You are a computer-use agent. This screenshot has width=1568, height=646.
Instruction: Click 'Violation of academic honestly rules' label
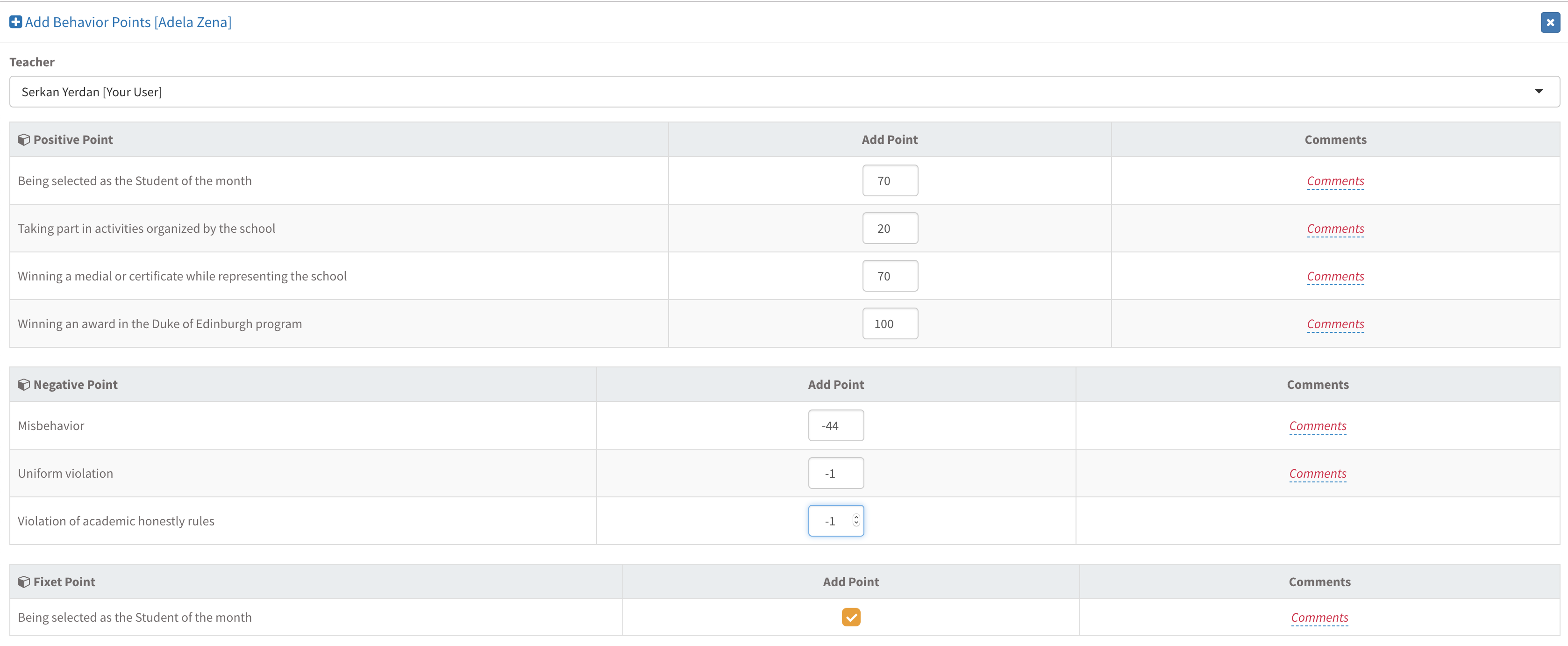pyautogui.click(x=116, y=521)
